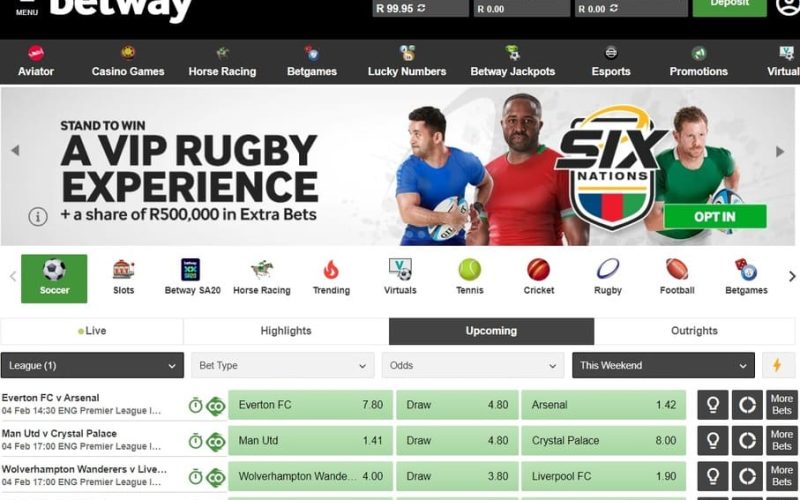This screenshot has width=800, height=500.
Task: Toggle the lightning quick bet button
Action: pyautogui.click(x=778, y=365)
